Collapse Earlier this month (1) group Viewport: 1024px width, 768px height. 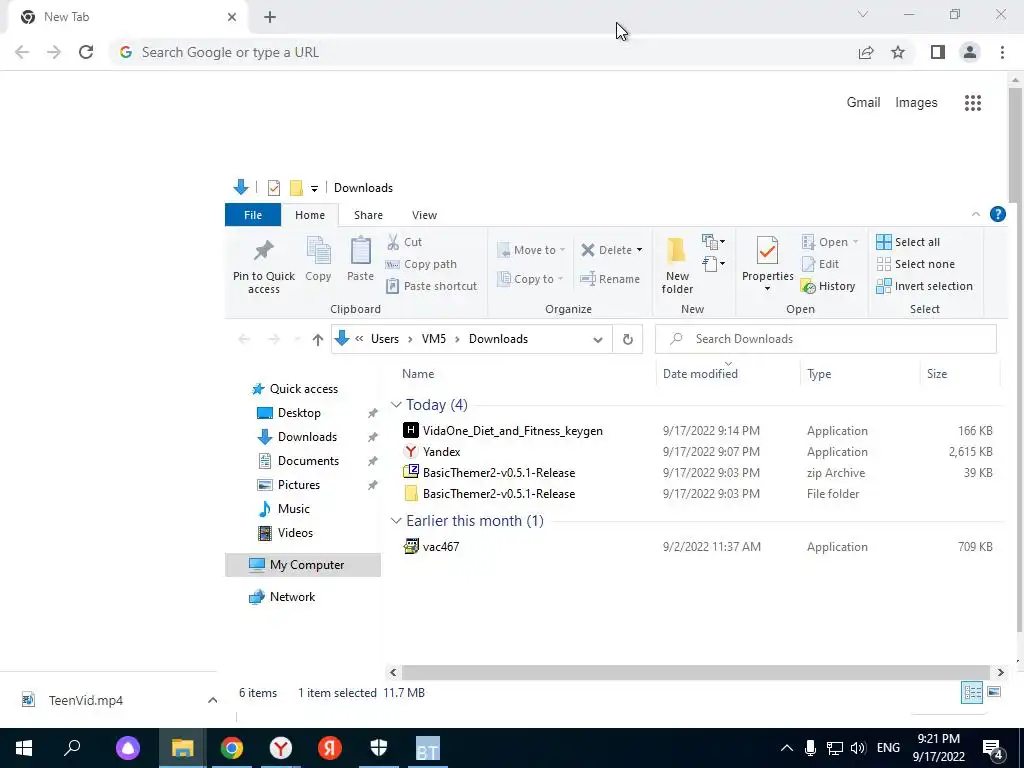396,520
